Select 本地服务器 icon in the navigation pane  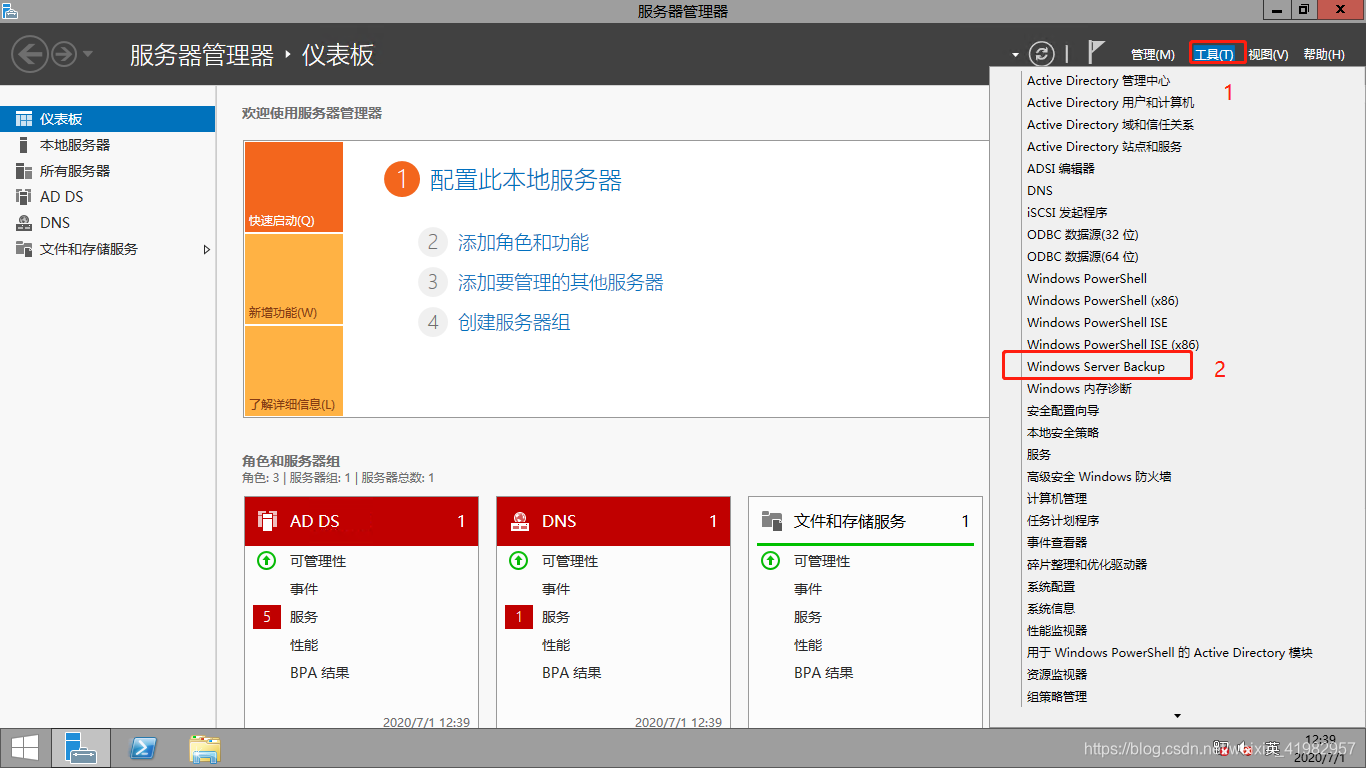(24, 145)
